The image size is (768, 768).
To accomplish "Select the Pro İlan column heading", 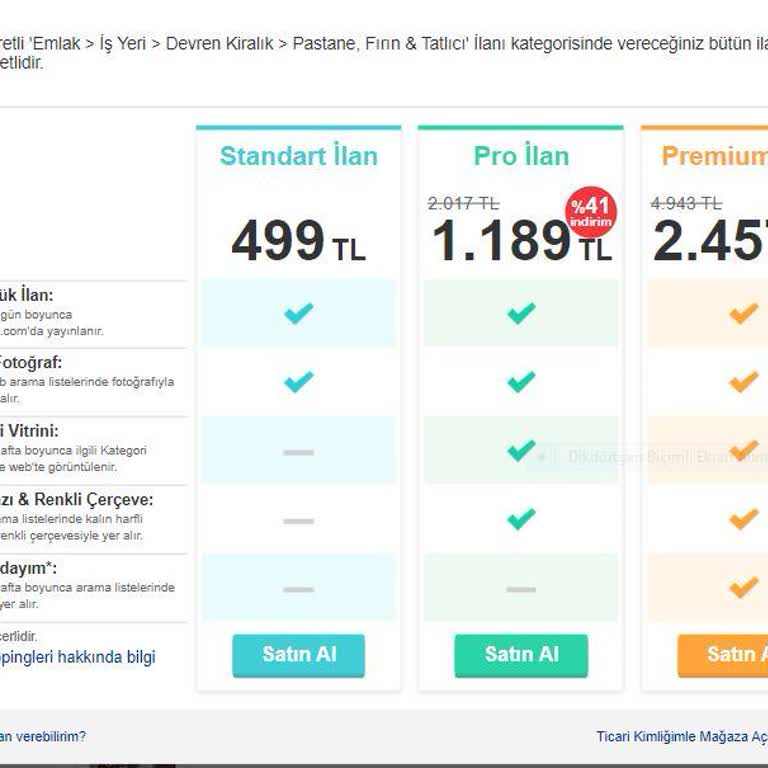I will (x=521, y=156).
